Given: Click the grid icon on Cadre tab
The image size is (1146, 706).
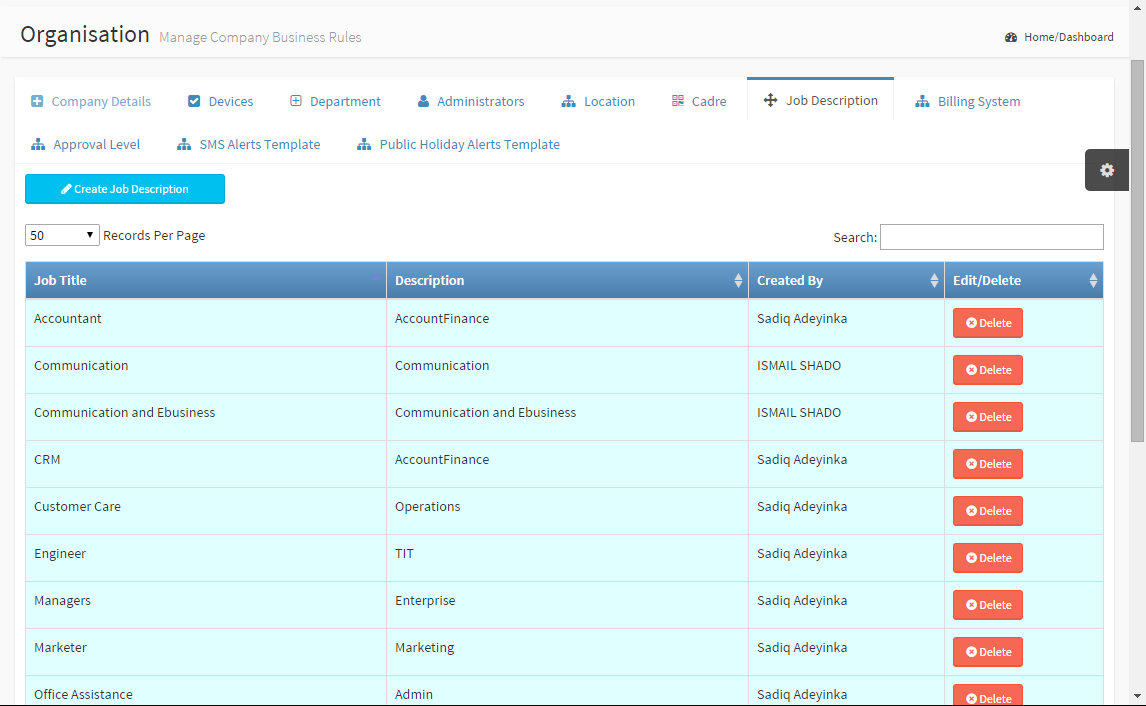Looking at the screenshot, I should point(678,101).
